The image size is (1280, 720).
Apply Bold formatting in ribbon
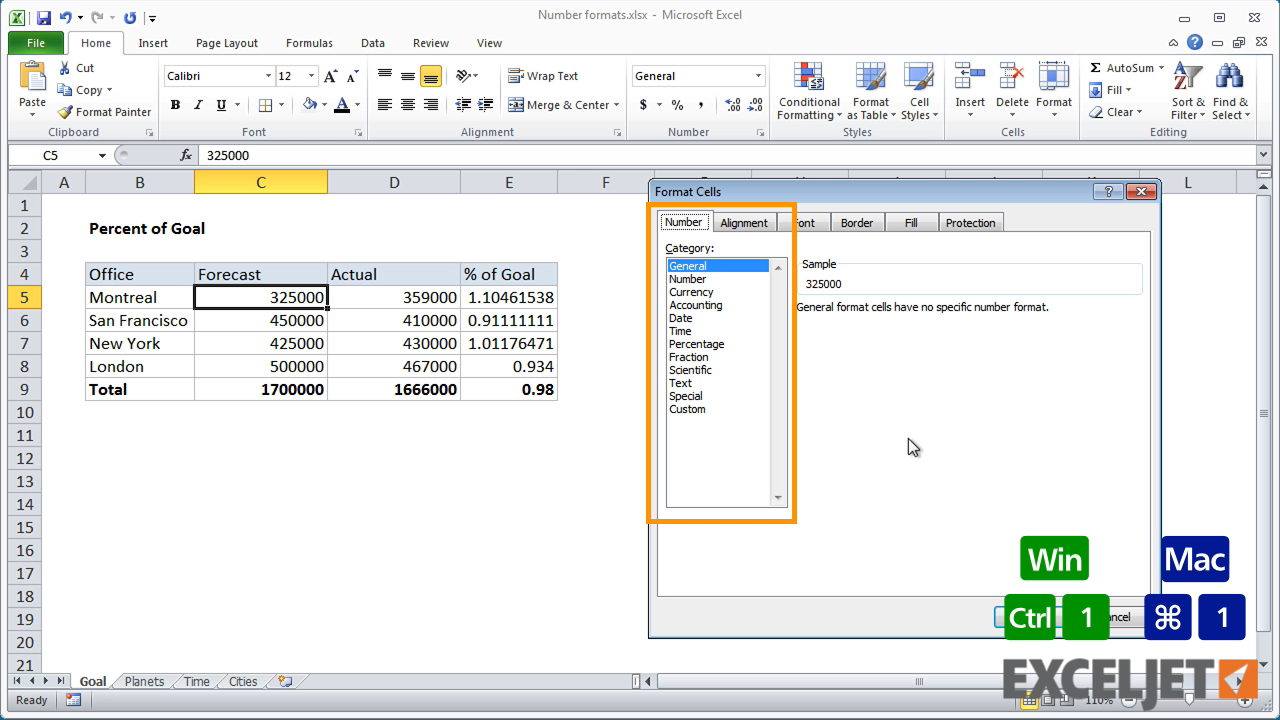point(175,105)
